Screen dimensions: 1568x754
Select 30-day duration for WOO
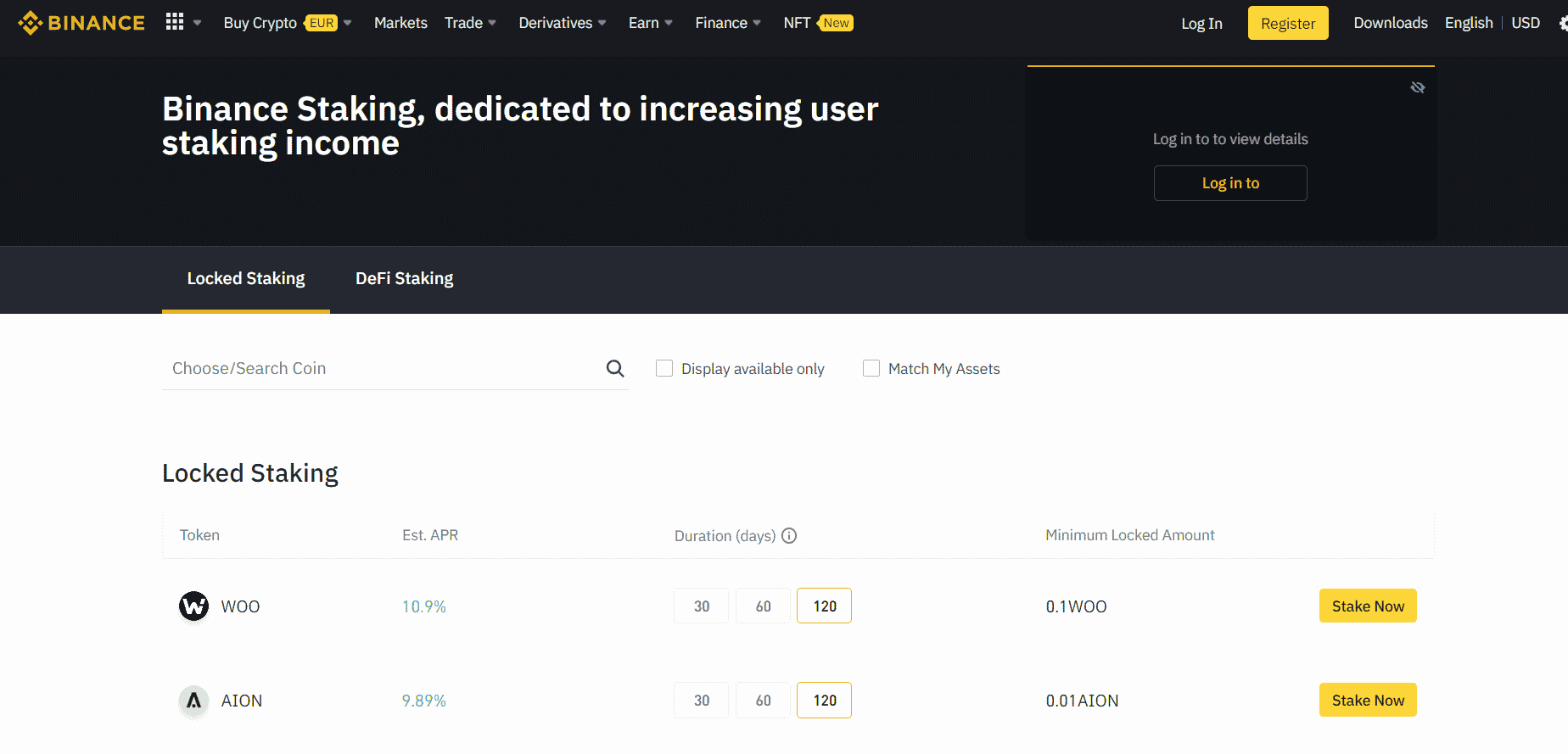click(x=702, y=606)
